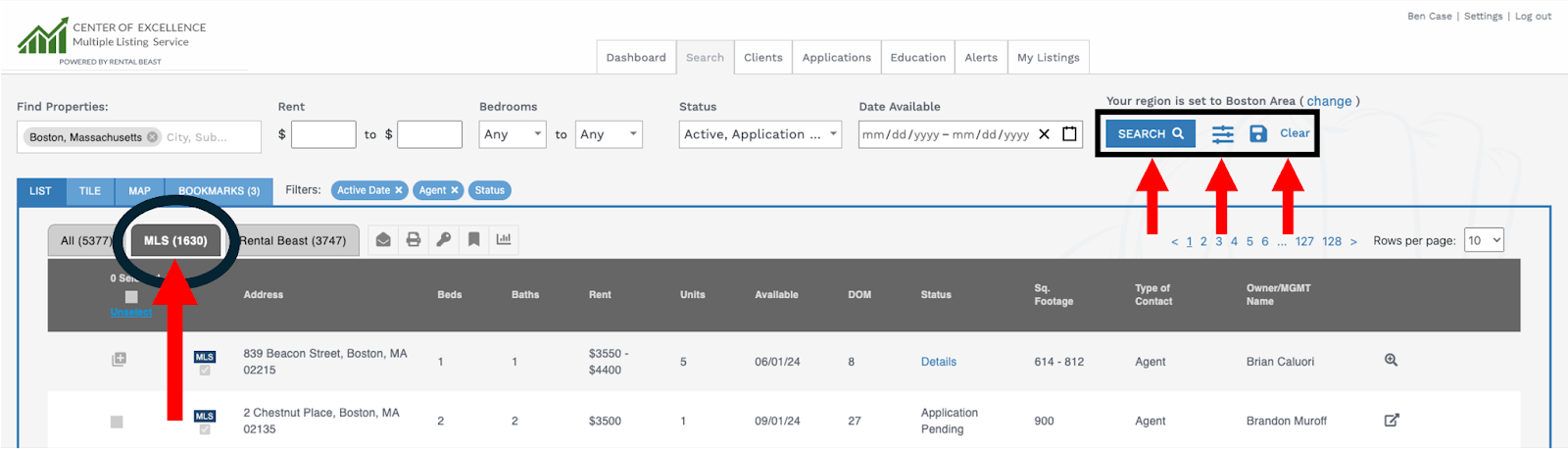Image resolution: width=1568 pixels, height=449 pixels.
Task: Switch to TILE view
Action: pos(90,191)
